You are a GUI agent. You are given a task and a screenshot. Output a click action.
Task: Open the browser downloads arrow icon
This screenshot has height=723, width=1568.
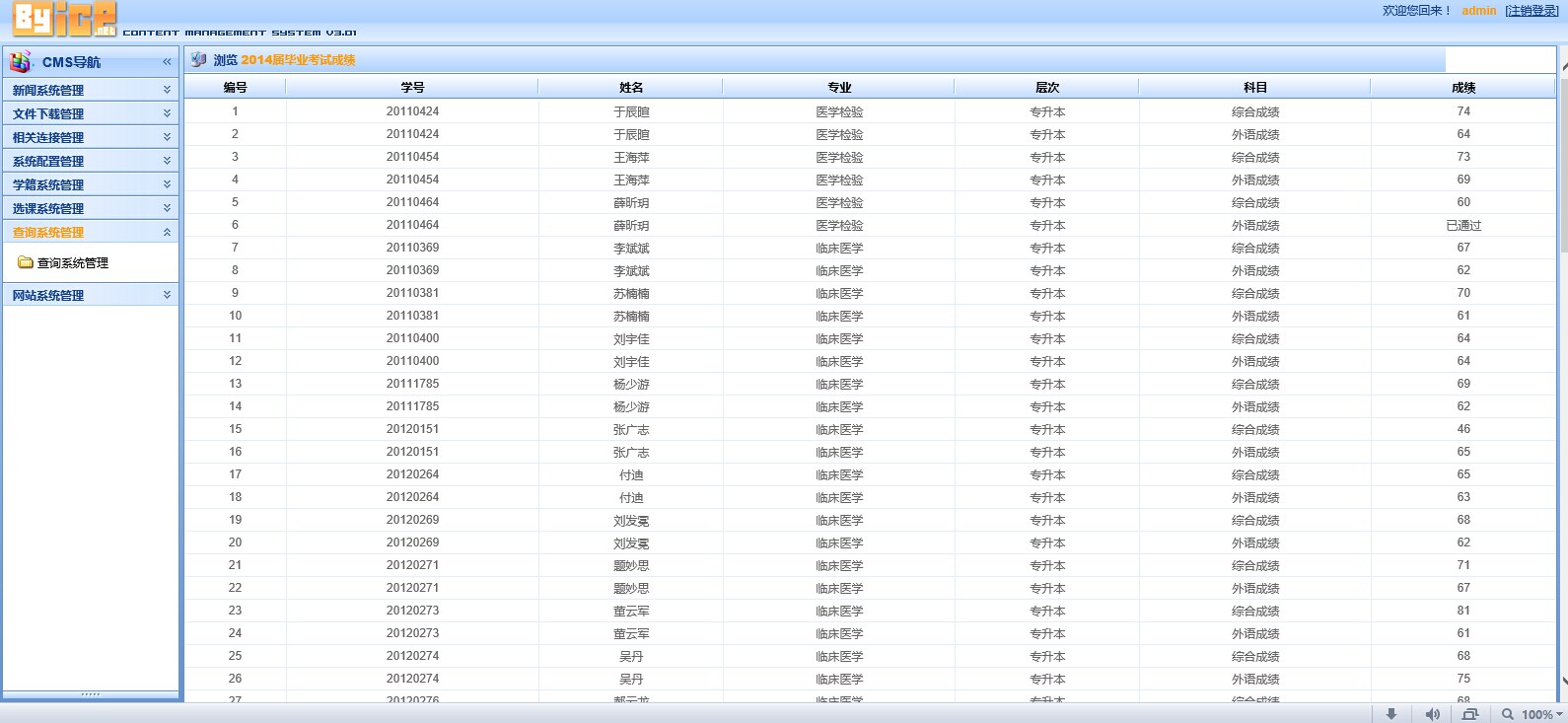pos(1391,714)
